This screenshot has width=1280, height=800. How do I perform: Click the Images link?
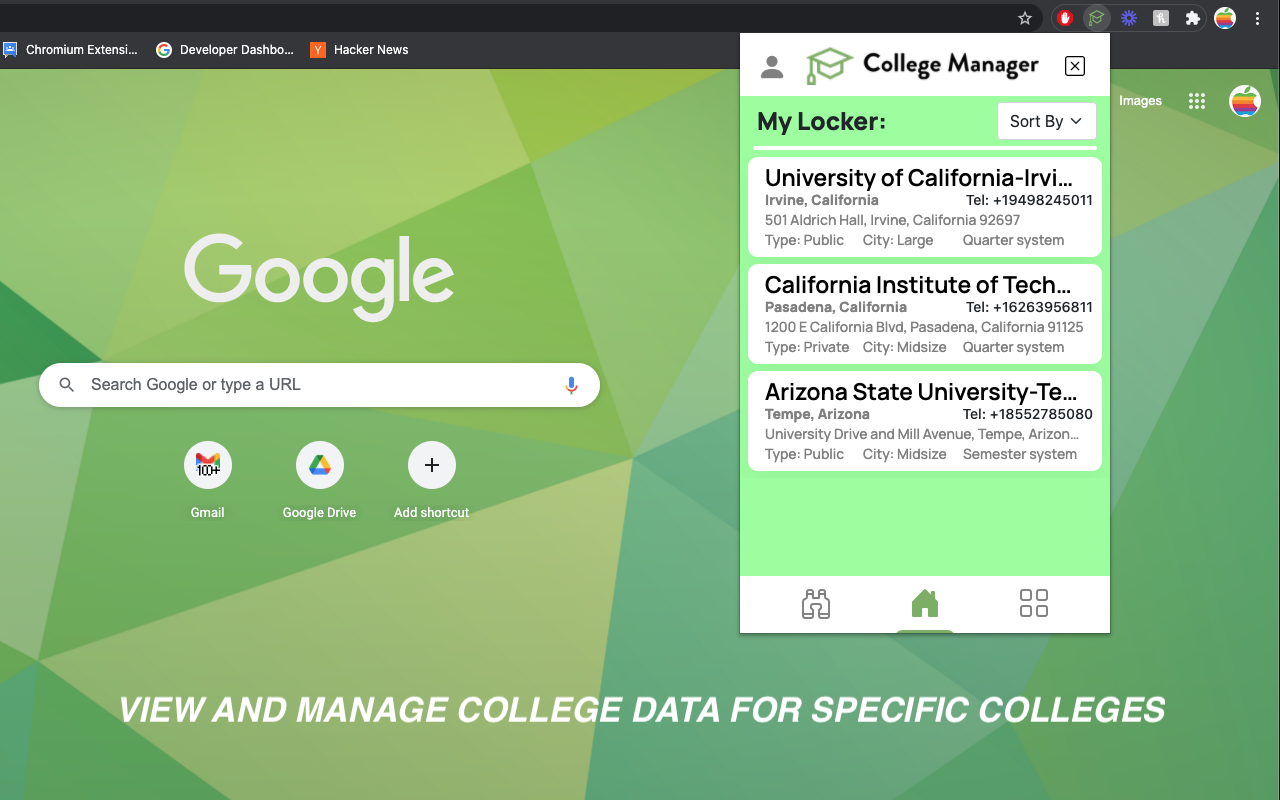coord(1140,100)
